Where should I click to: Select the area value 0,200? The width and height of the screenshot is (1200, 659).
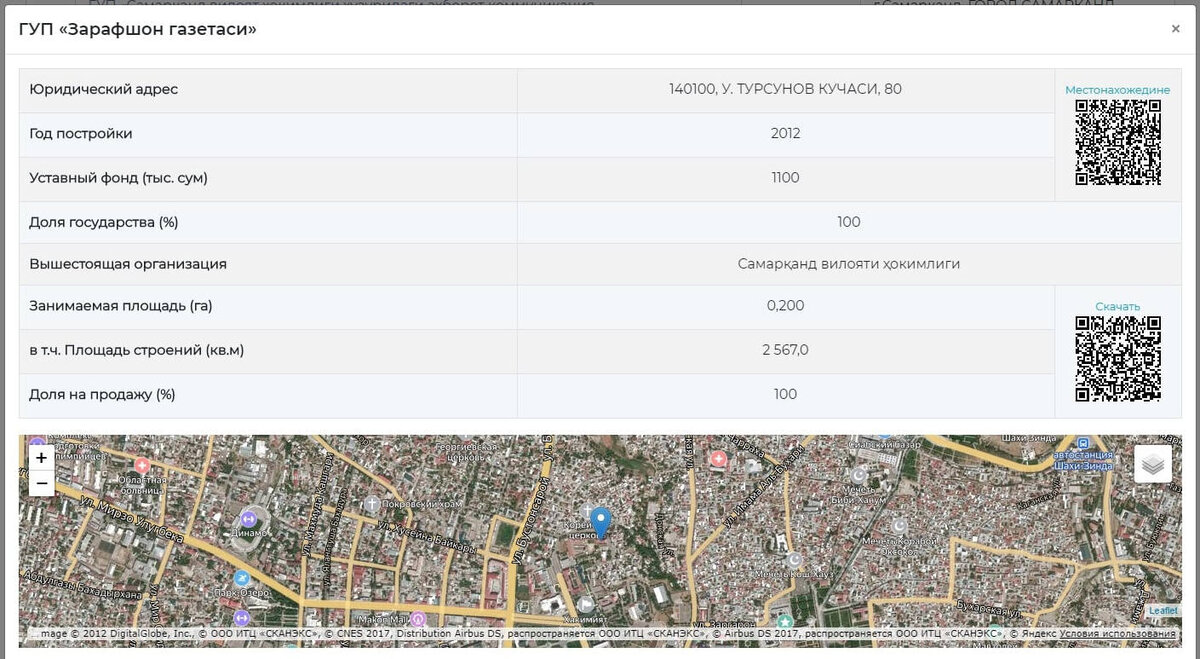click(x=785, y=306)
